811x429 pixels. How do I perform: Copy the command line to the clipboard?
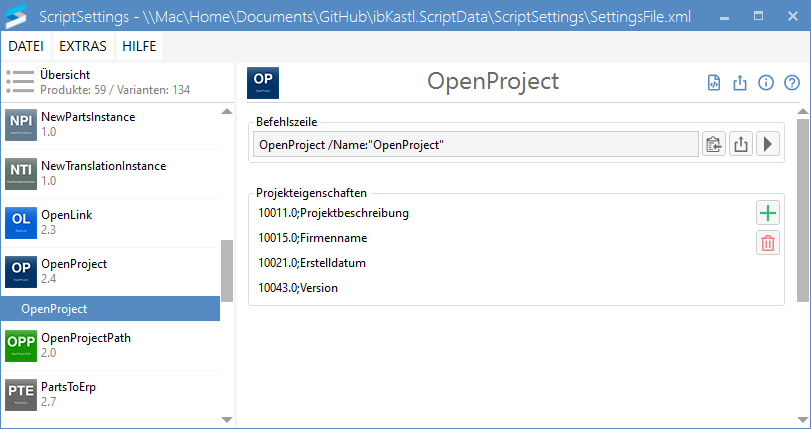713,145
